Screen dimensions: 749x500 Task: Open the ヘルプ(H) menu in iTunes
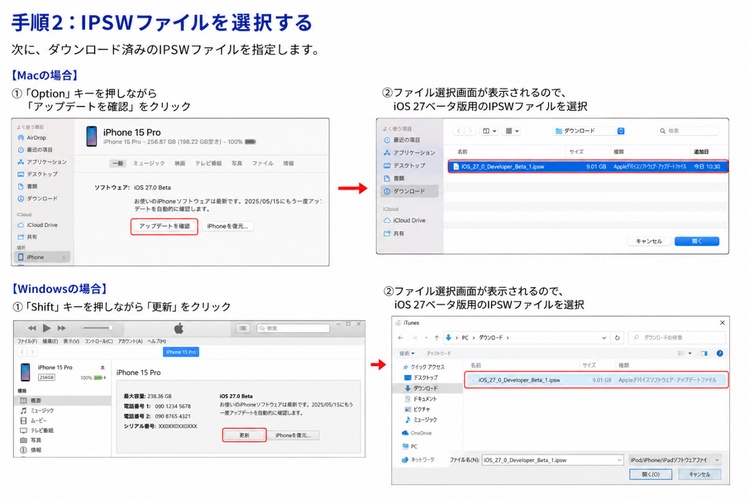pos(157,341)
